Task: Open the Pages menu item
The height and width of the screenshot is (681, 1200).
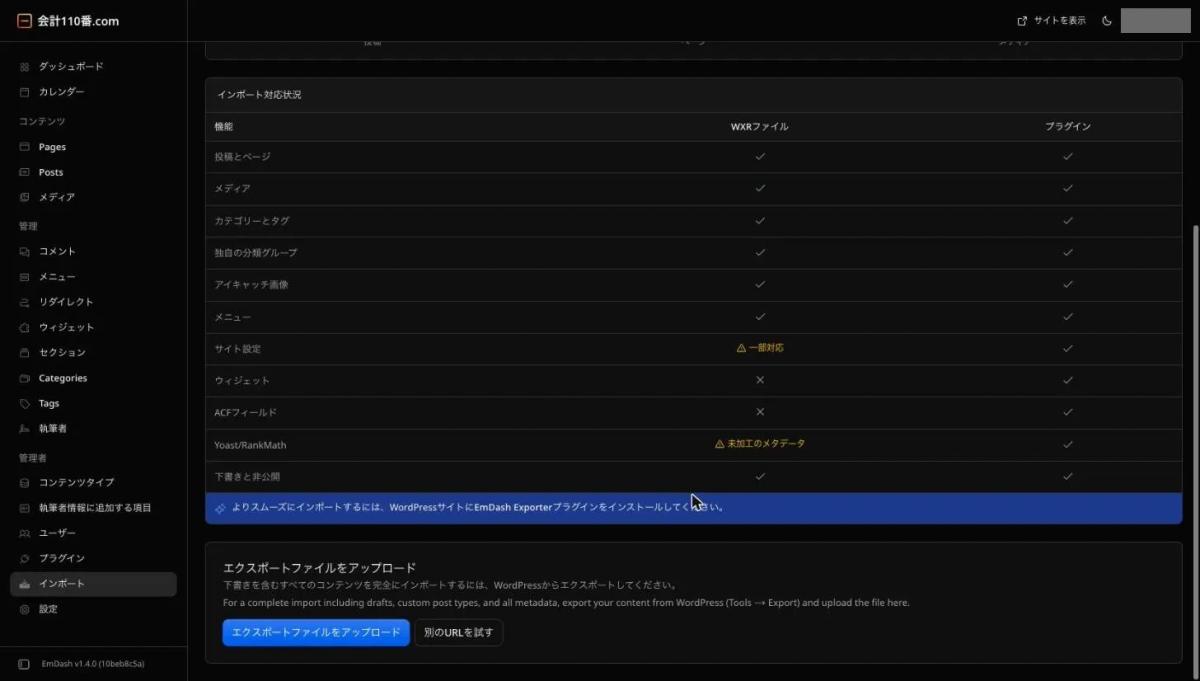Action: (93, 147)
